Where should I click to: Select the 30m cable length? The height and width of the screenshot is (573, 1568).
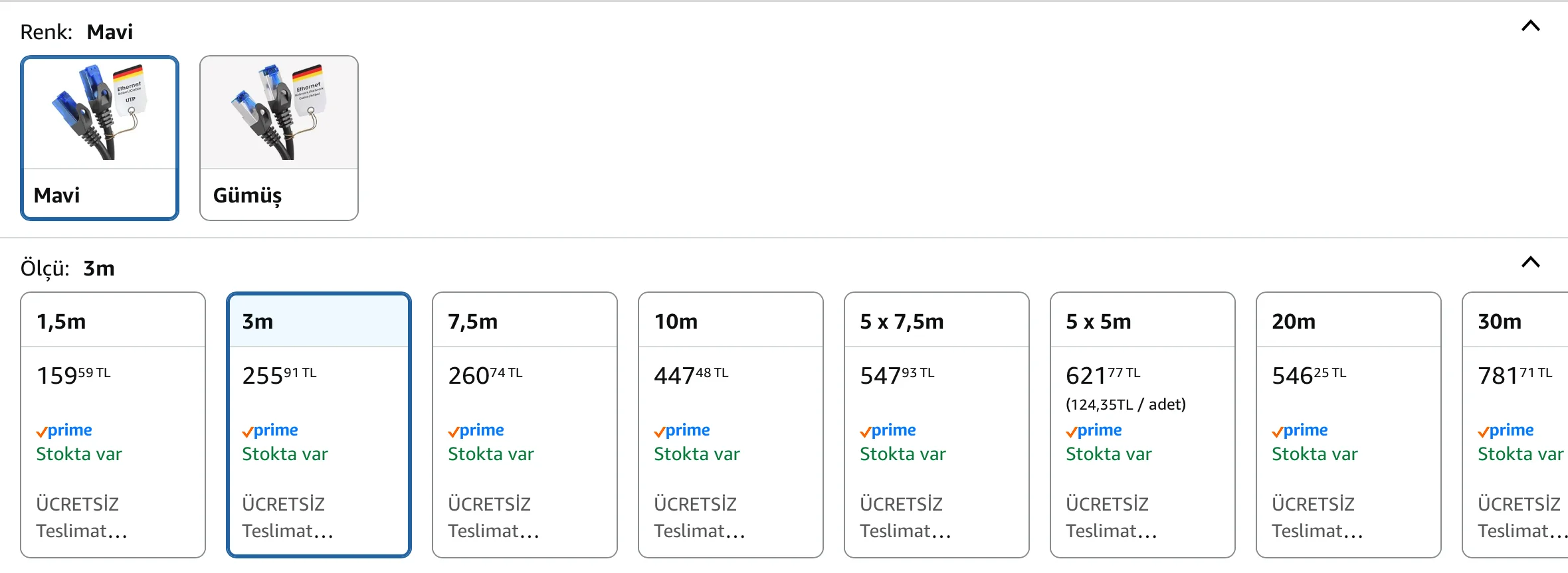pyautogui.click(x=1515, y=321)
